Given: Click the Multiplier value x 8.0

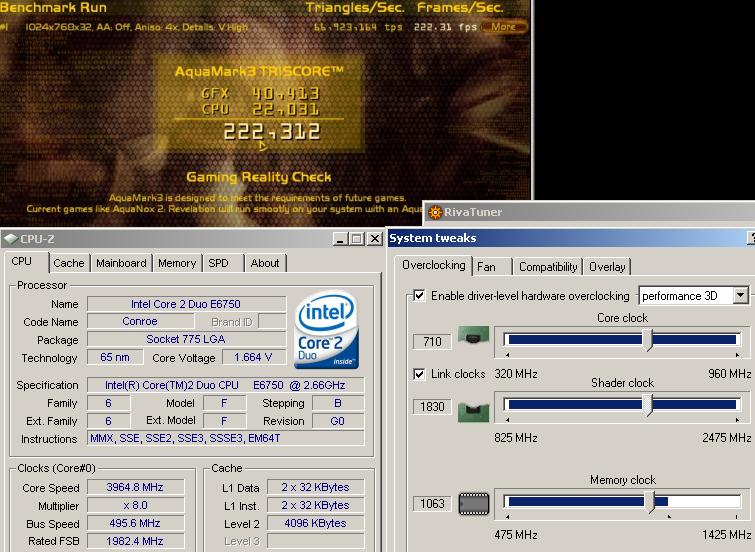Looking at the screenshot, I should pos(135,505).
